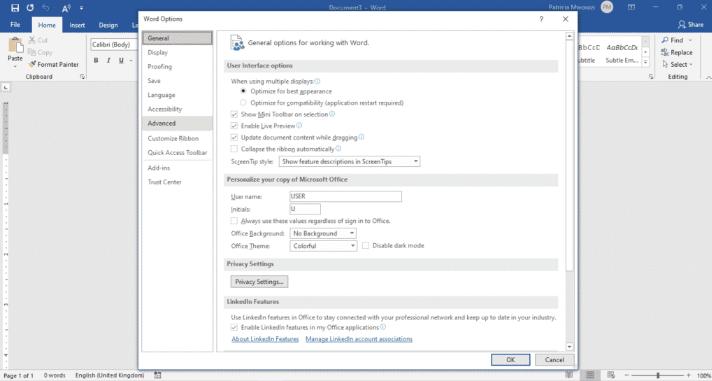Click info icon beside multiple displays label
This screenshot has height=381, width=712.
[317, 81]
